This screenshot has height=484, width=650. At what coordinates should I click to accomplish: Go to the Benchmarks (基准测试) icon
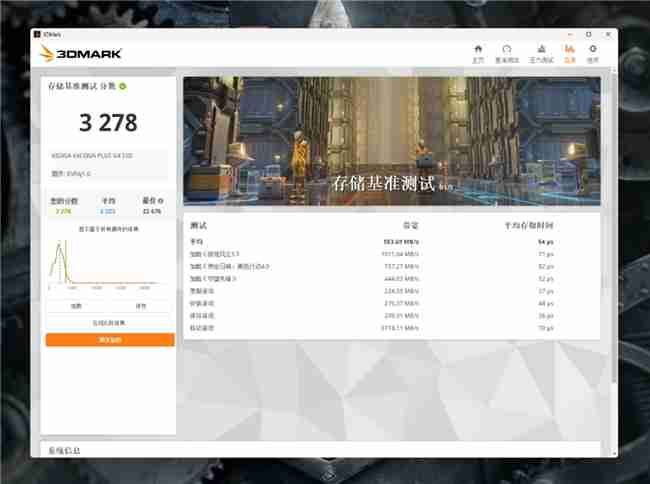pyautogui.click(x=507, y=52)
